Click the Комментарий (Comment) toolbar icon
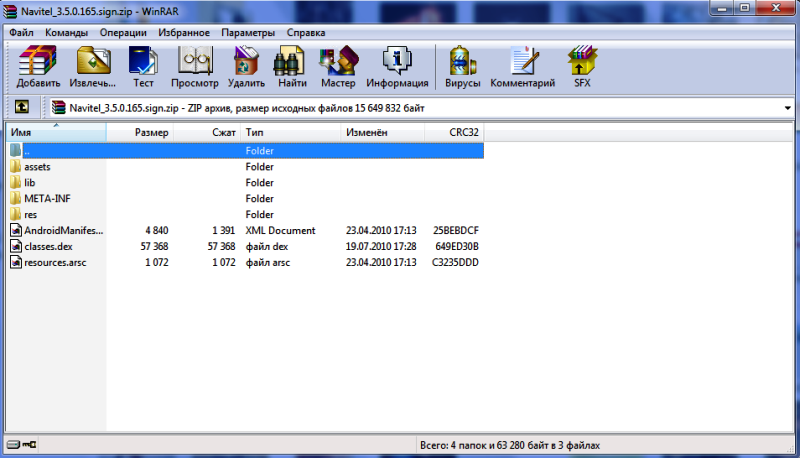800x458 pixels. 522,67
